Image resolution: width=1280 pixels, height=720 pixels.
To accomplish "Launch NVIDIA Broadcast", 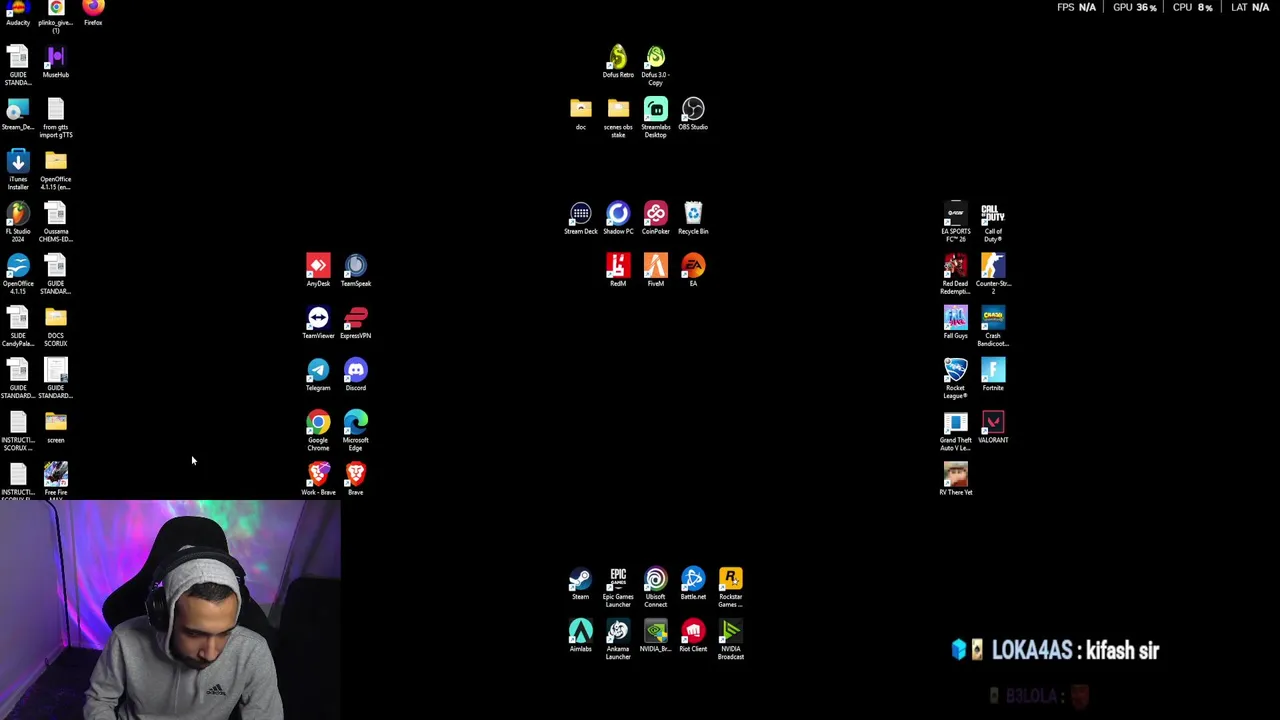I will click(731, 640).
